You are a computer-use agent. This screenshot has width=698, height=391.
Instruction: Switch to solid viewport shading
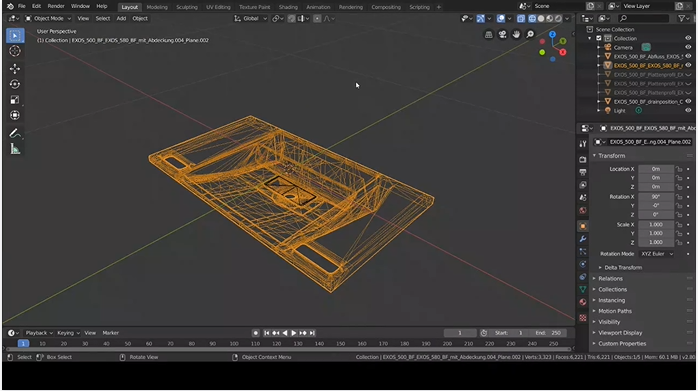(541, 19)
